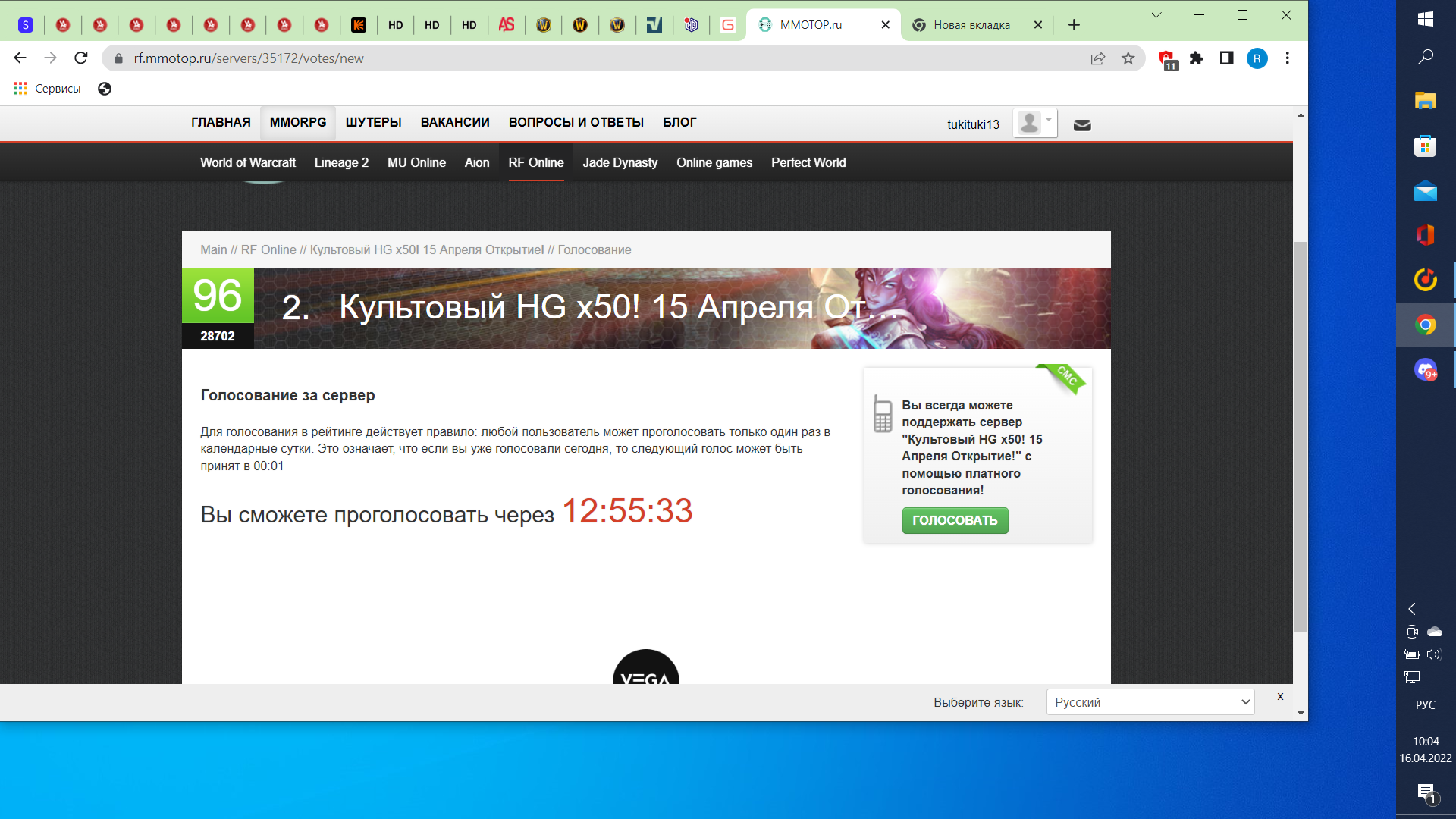Switch to the blue S pinned tab

tap(26, 25)
